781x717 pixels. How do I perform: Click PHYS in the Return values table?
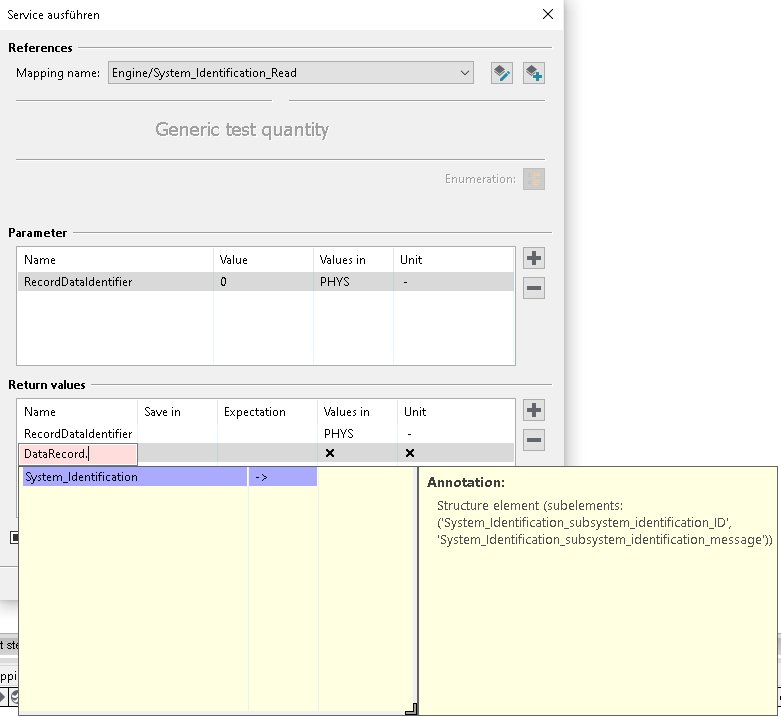[339, 434]
